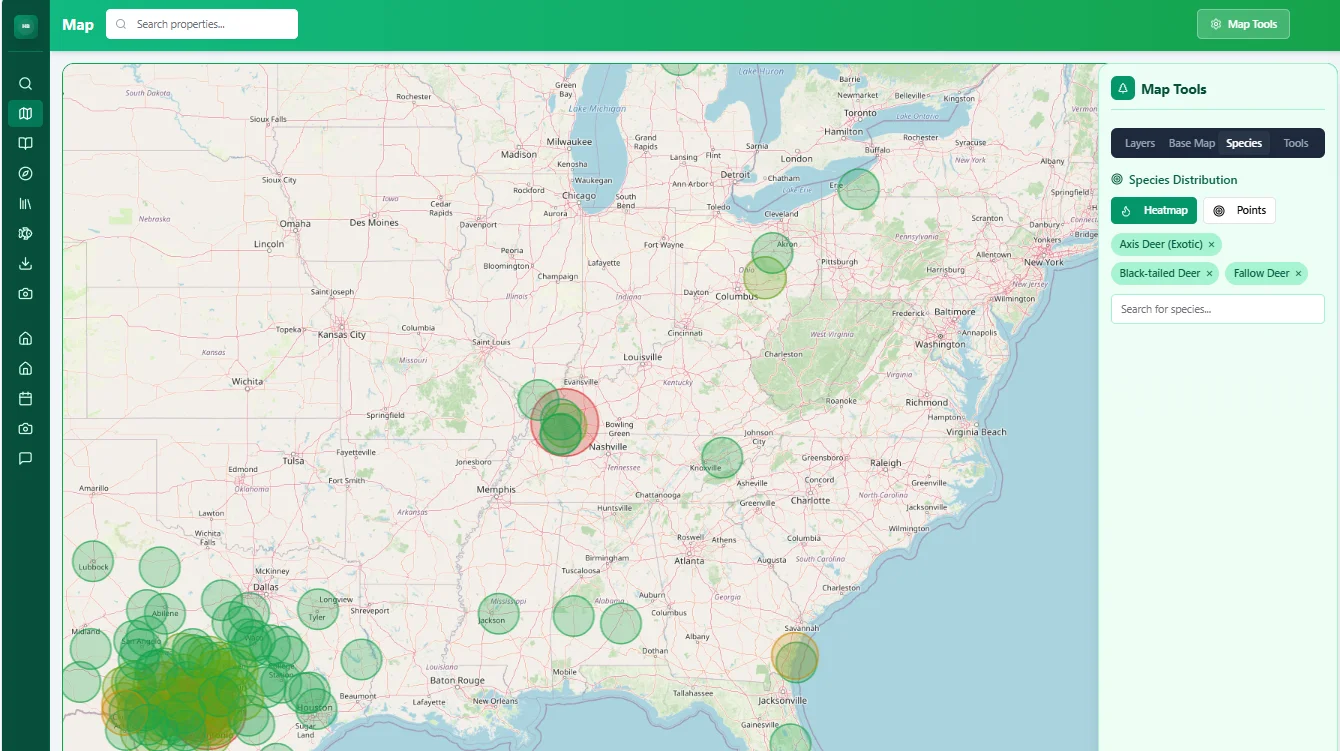Click the Washington label on the map
This screenshot has width=1340, height=751.
[x=940, y=344]
